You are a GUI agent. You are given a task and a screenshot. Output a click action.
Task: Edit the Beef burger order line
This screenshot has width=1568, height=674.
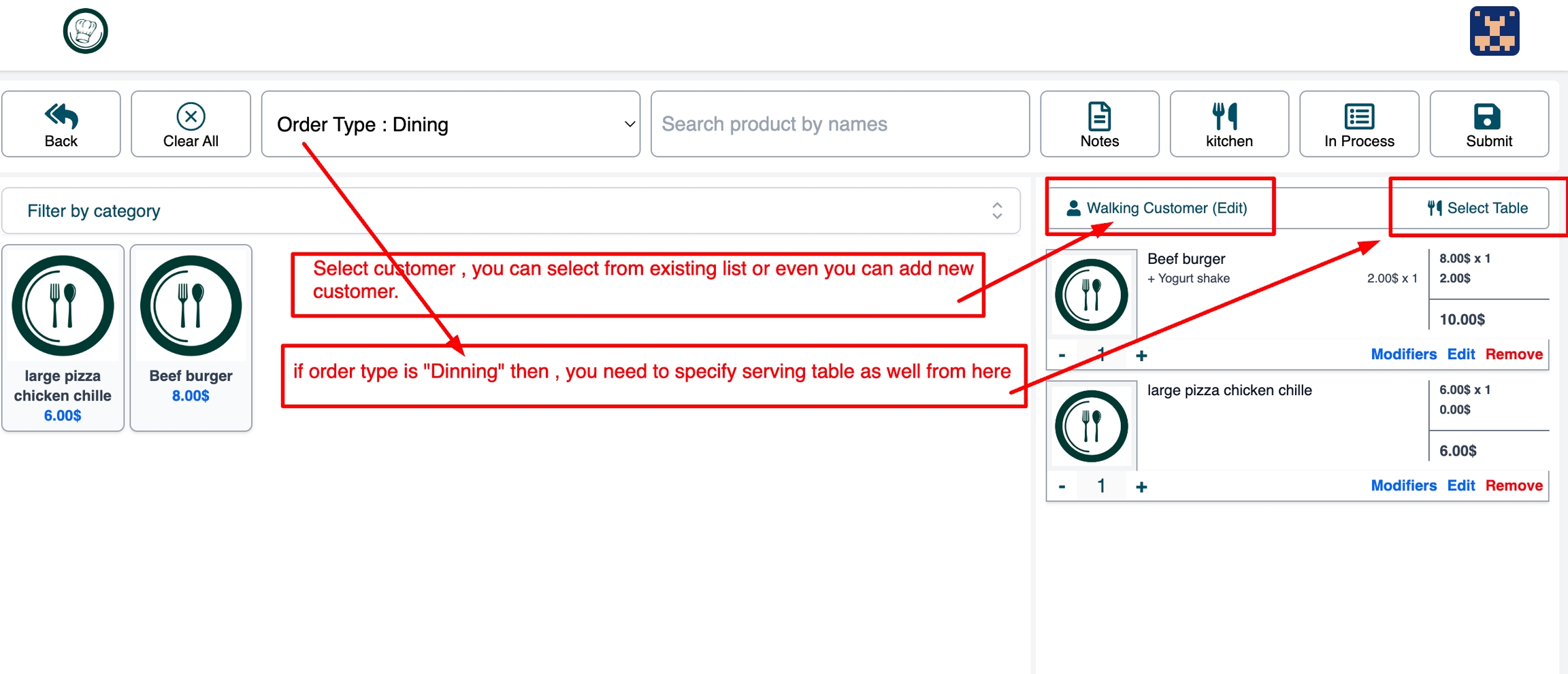(1460, 354)
